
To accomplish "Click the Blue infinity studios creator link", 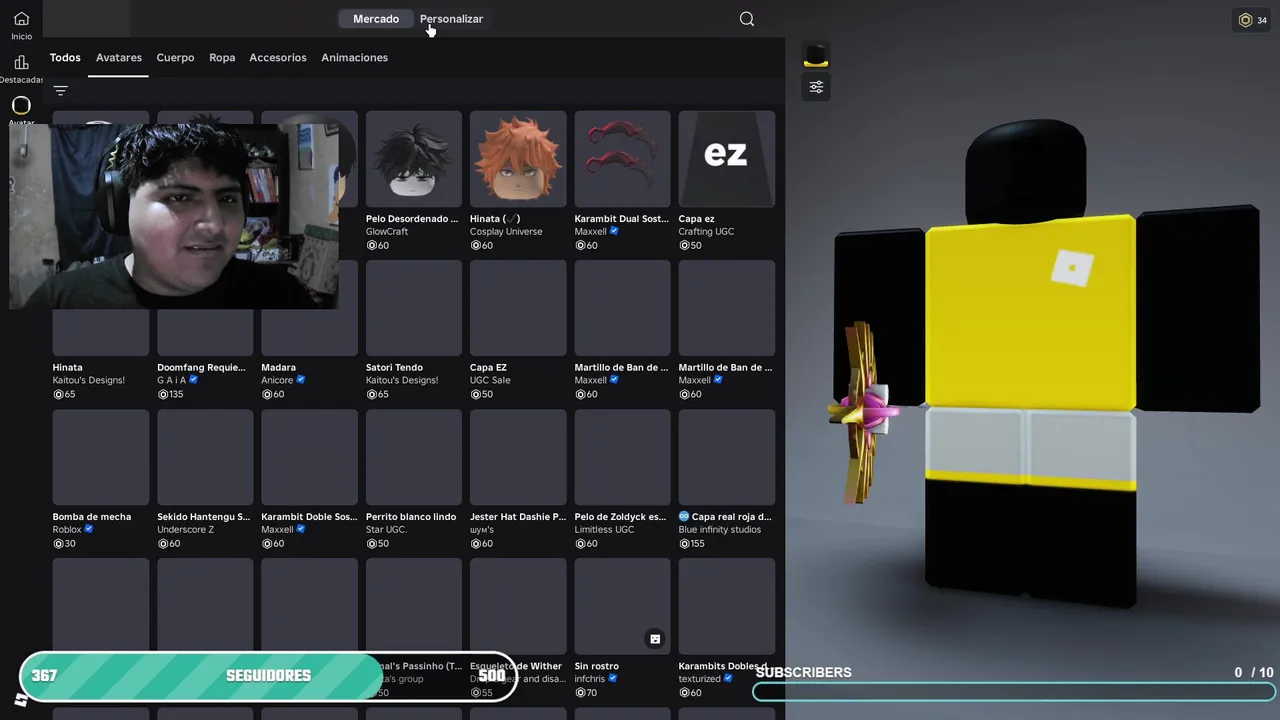I will 719,530.
